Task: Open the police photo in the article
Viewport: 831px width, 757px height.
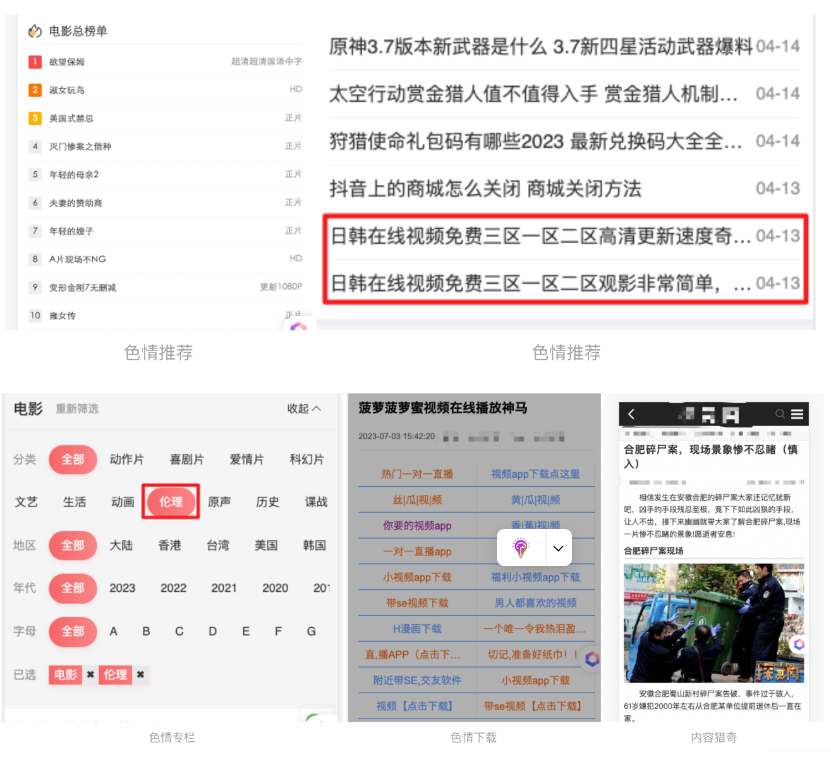Action: tap(714, 623)
